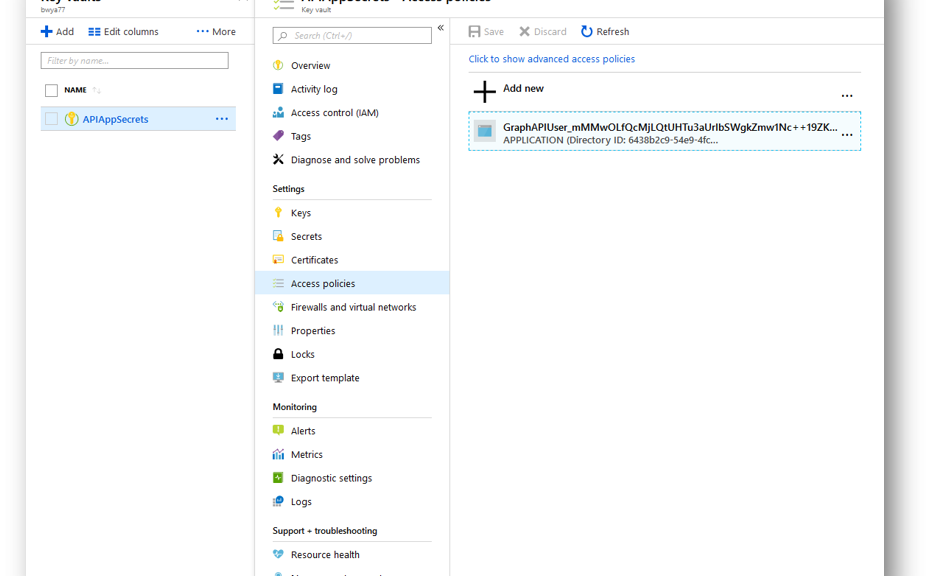This screenshot has height=576, width=942.
Task: Tick the APIAppSecrets row checkbox
Action: [51, 119]
